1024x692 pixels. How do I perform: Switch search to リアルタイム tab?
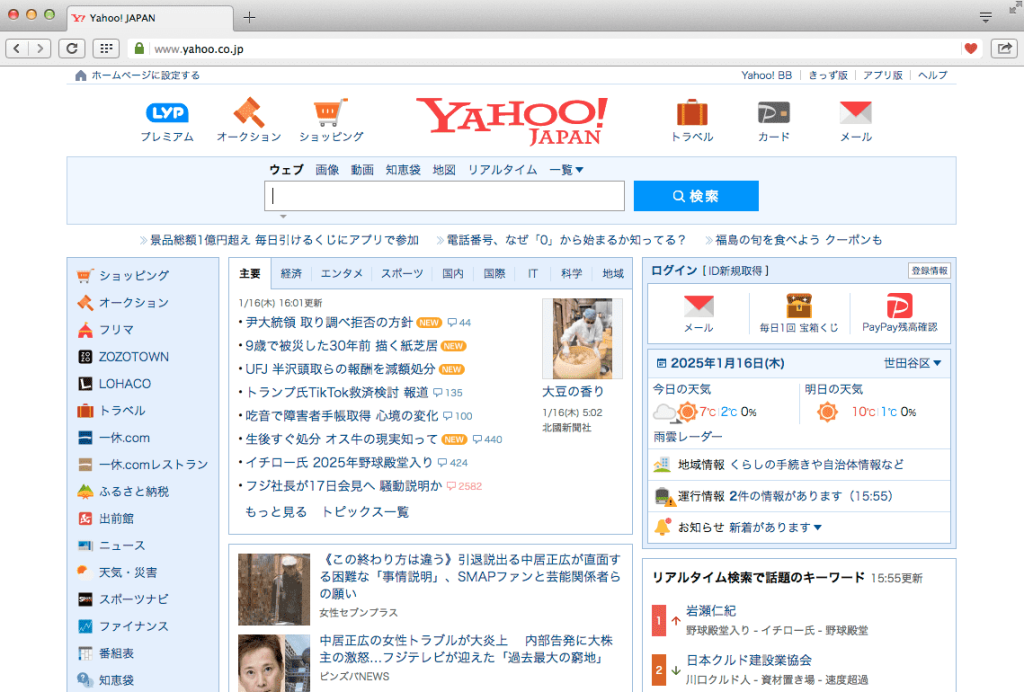(x=502, y=170)
